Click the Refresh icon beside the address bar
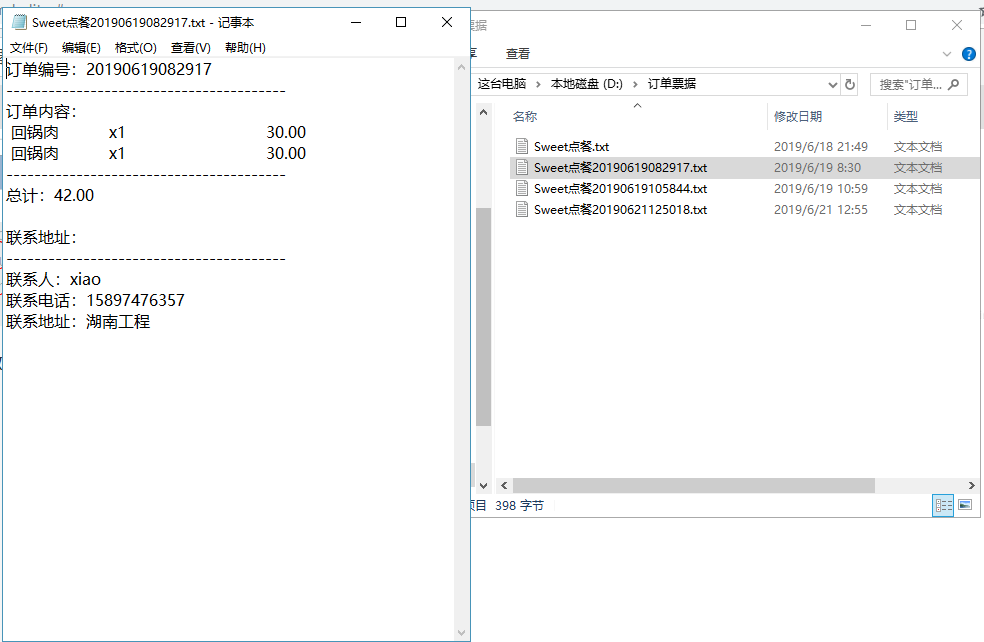Viewport: 984px width, 642px height. [850, 84]
